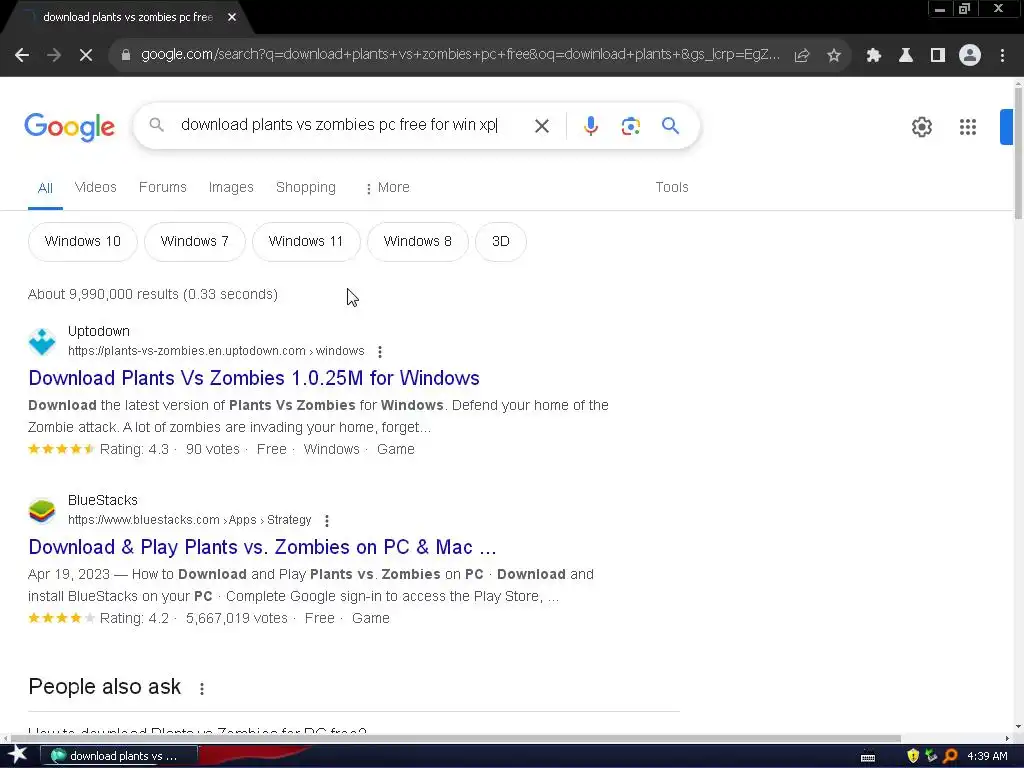Switch to the Videos tab
This screenshot has width=1024, height=768.
pos(95,187)
